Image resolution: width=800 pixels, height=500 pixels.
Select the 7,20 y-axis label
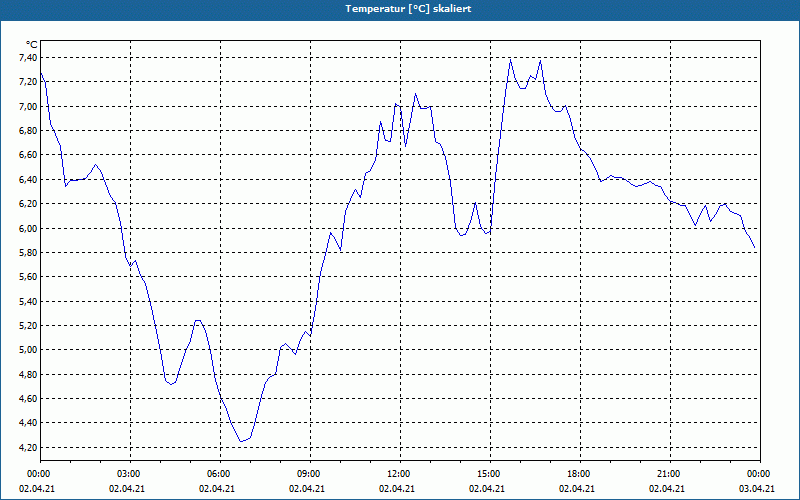28,82
